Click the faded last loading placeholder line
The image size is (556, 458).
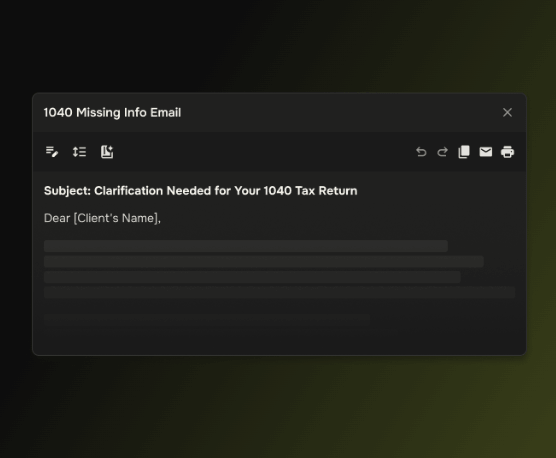coord(207,320)
